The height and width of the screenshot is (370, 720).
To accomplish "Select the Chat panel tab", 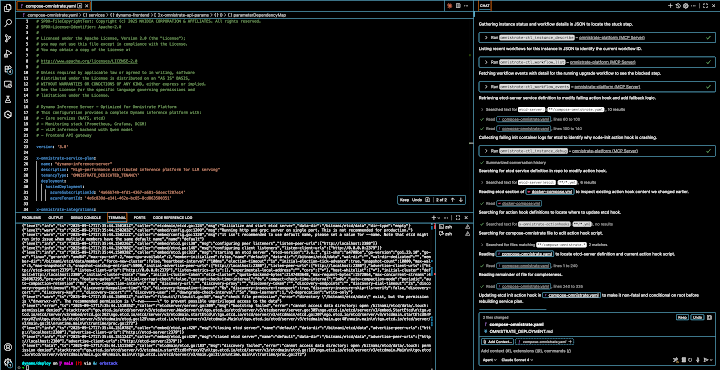I will tap(484, 6).
